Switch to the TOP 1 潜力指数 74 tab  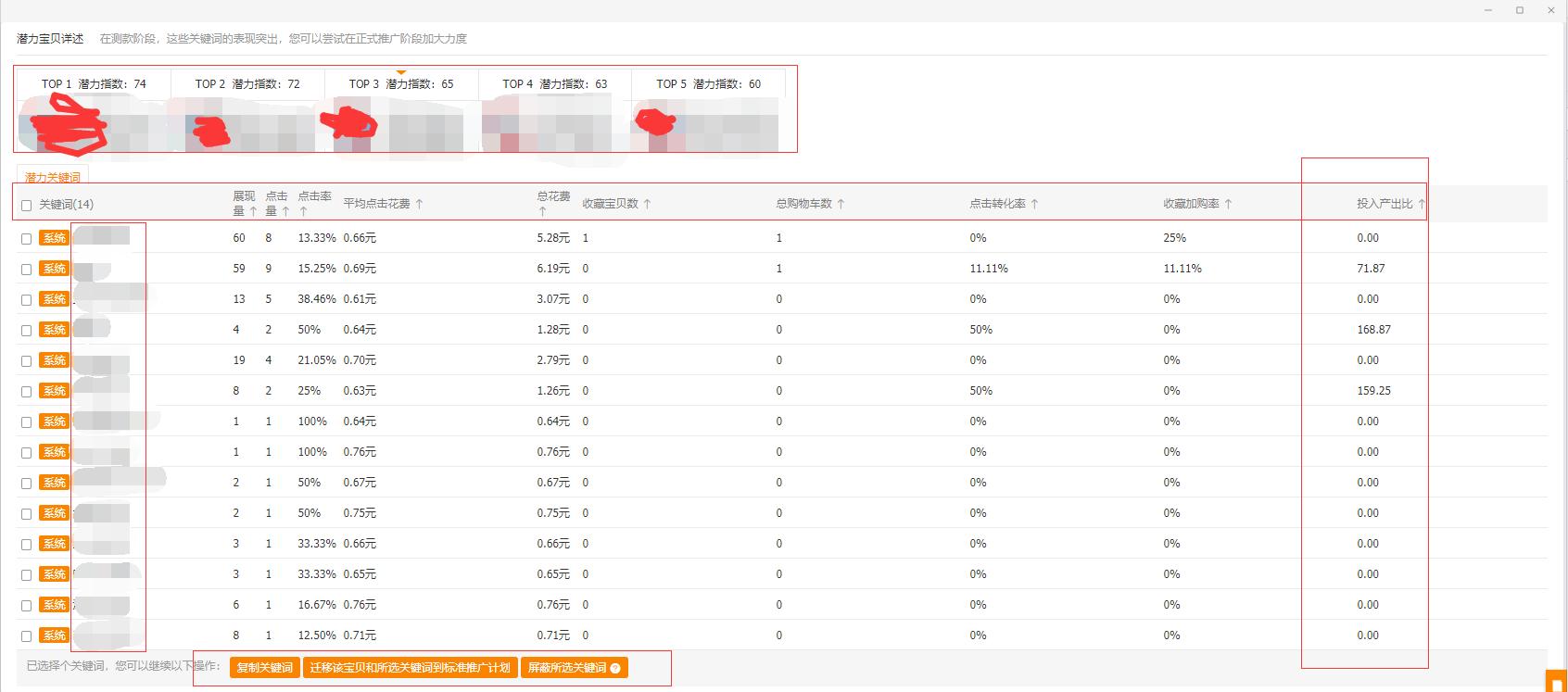(x=94, y=83)
